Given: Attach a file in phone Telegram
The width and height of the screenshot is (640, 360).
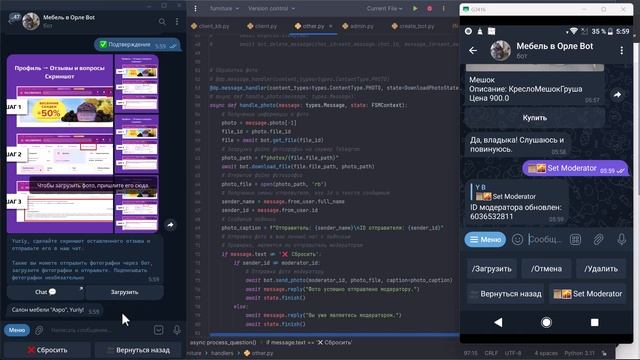Looking at the screenshot, I should [598, 240].
